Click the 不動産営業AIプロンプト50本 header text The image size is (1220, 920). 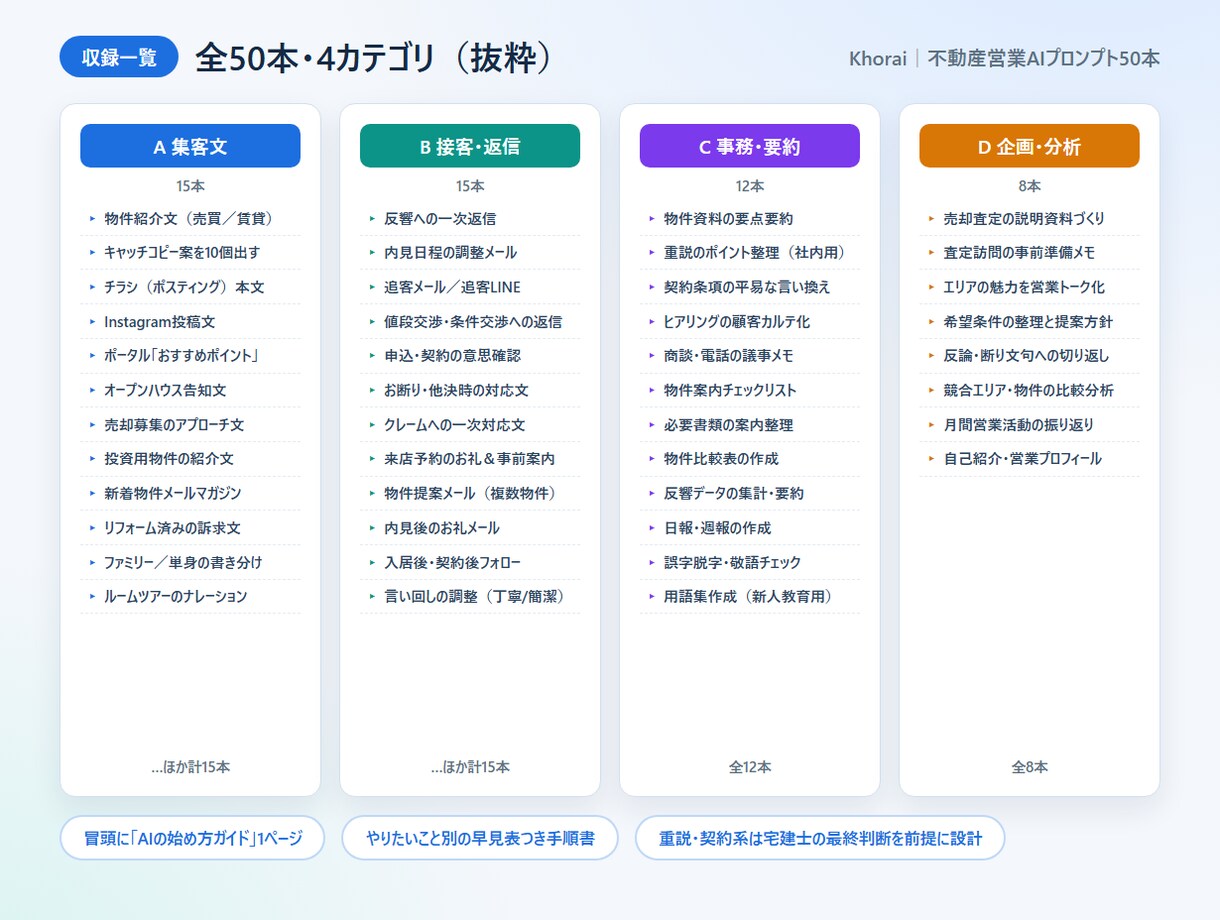pos(1044,59)
